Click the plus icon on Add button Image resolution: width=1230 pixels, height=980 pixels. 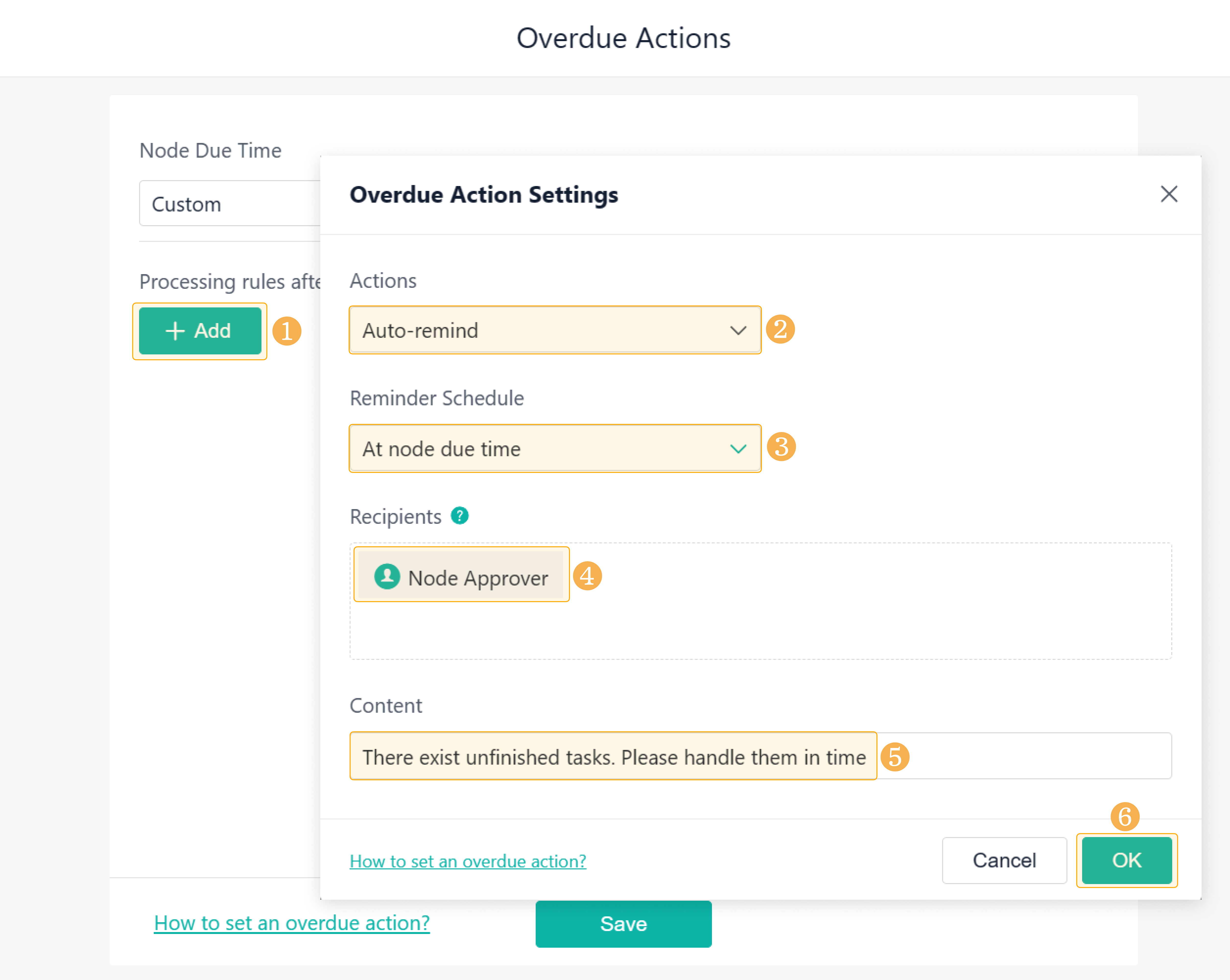click(x=175, y=331)
